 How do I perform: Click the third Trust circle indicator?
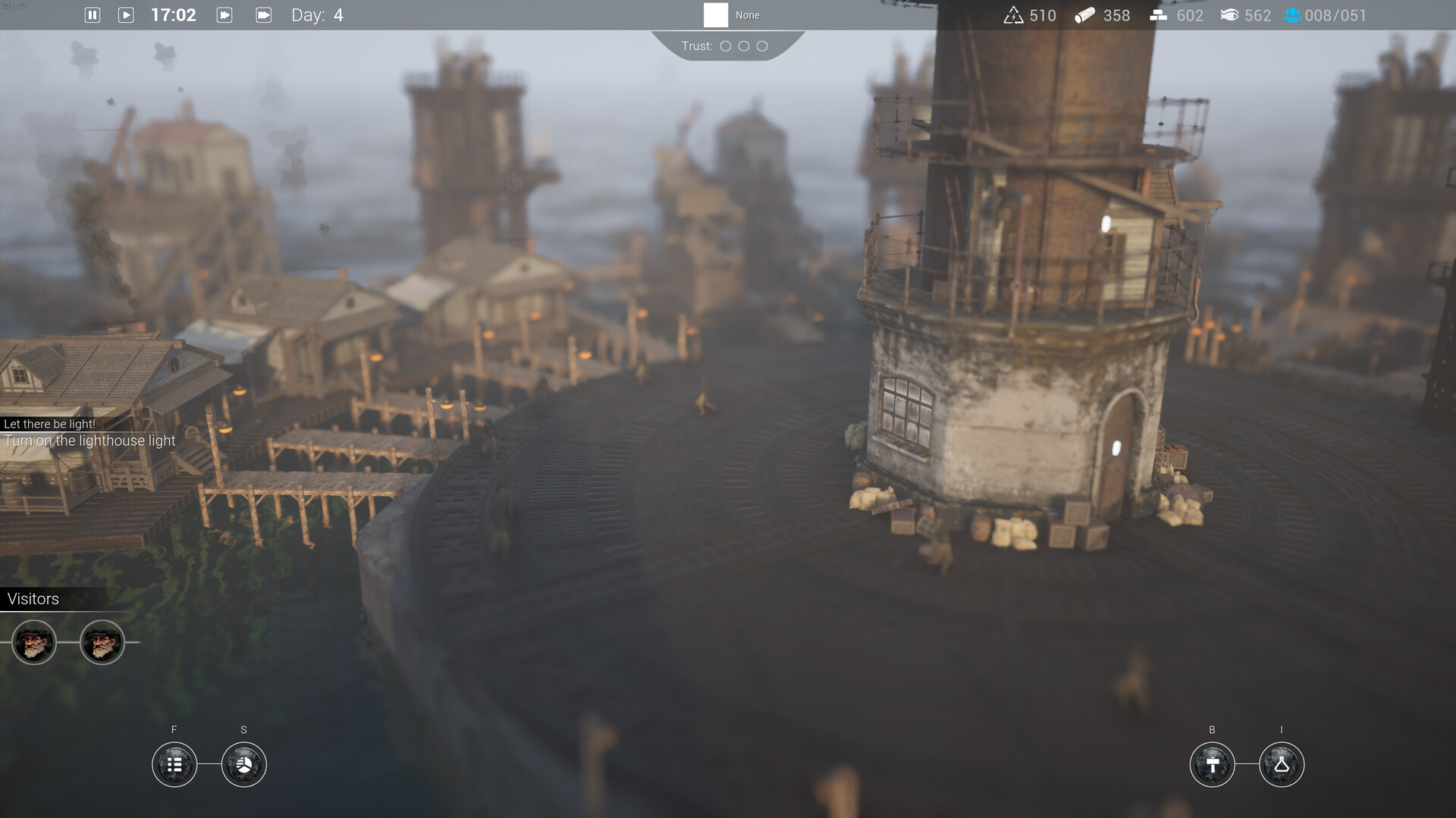tap(762, 46)
